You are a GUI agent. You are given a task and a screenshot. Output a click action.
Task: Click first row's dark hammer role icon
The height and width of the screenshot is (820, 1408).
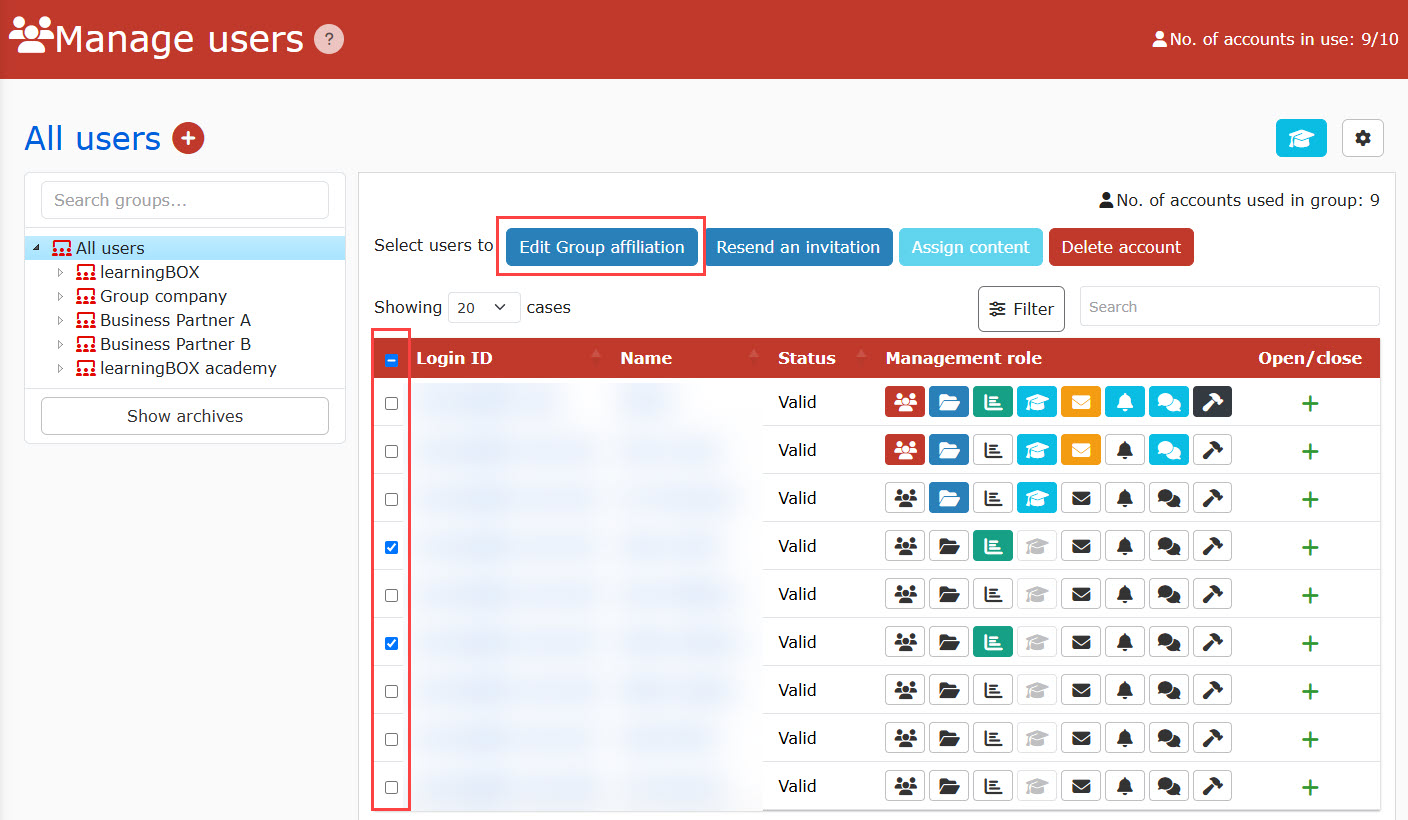click(1212, 402)
